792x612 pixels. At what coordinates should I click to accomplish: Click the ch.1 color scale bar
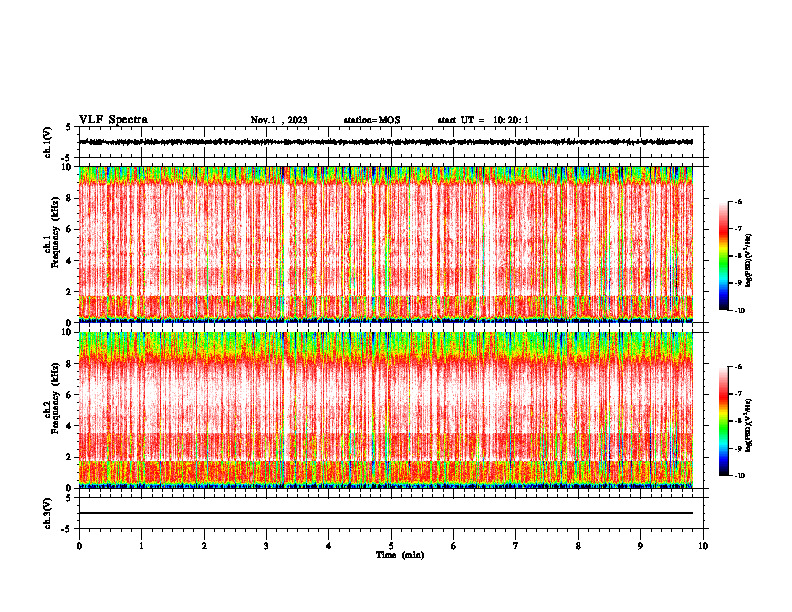click(723, 256)
